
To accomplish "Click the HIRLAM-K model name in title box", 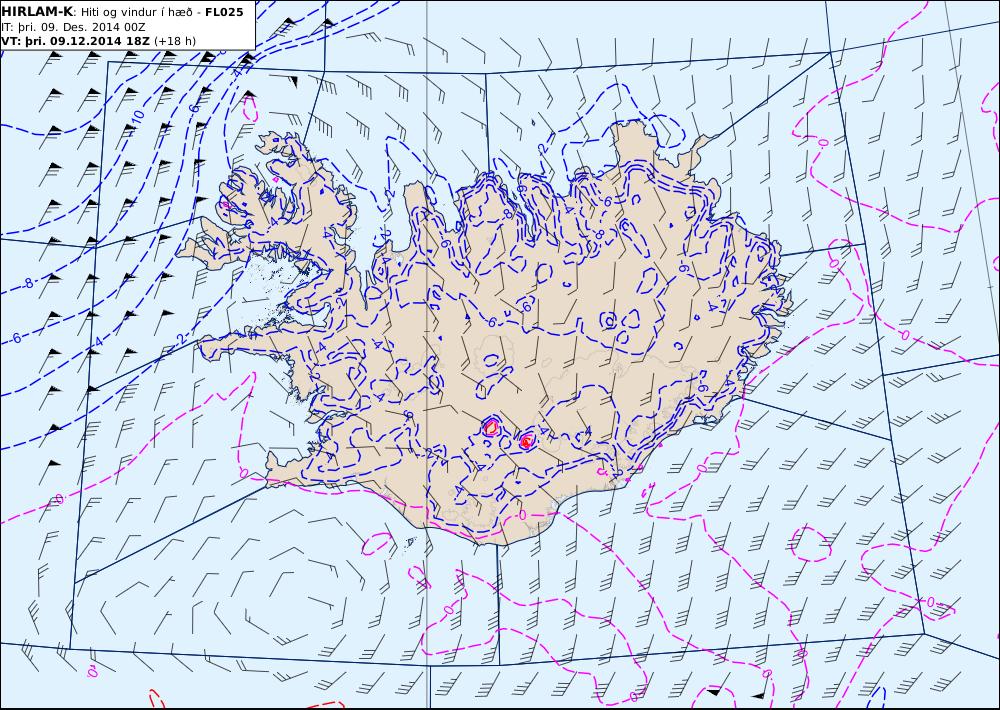I will [x=37, y=12].
